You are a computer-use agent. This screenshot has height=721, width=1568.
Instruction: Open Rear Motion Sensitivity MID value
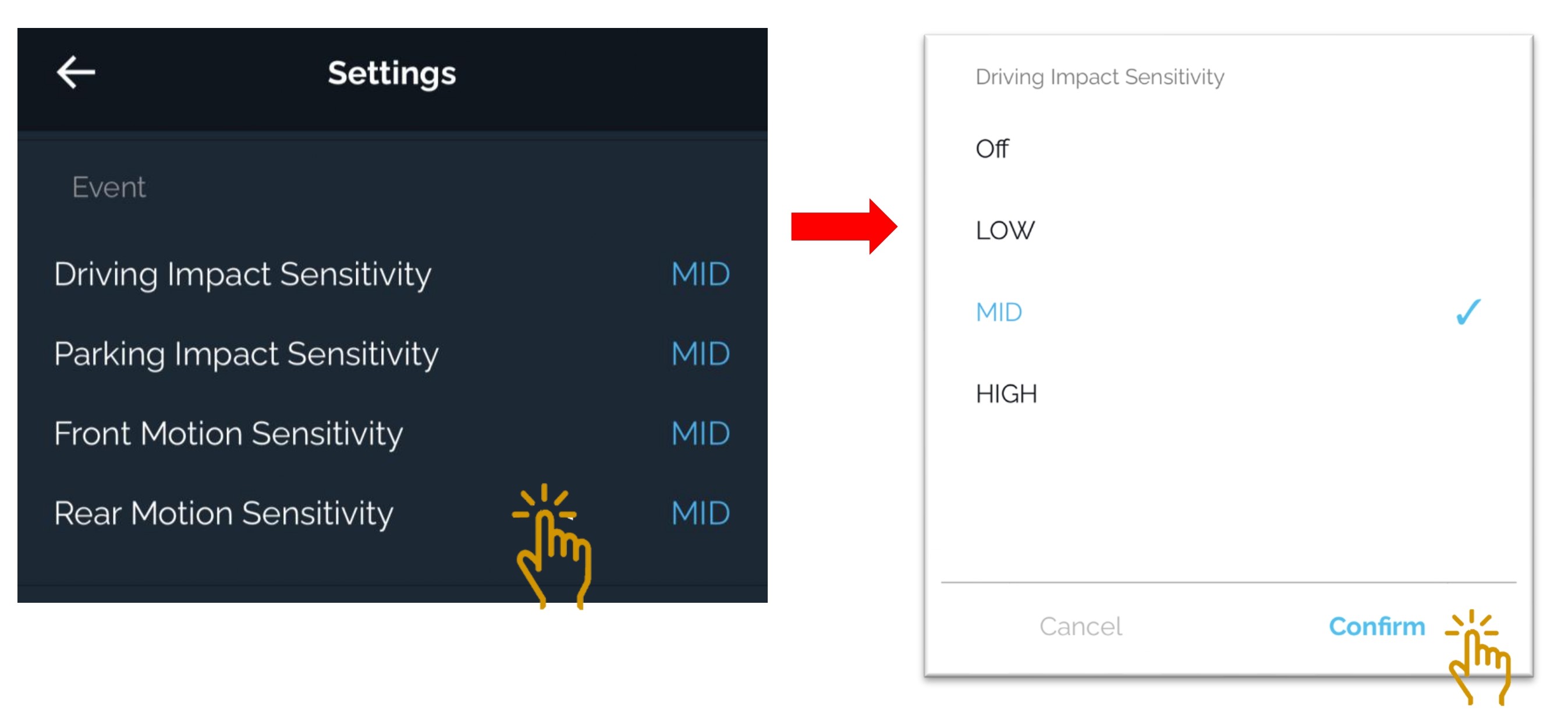[700, 513]
